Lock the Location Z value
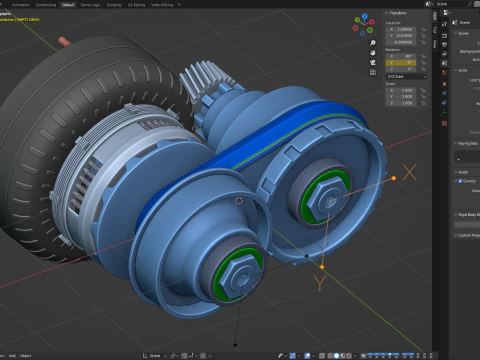The width and height of the screenshot is (480, 360). [x=423, y=42]
